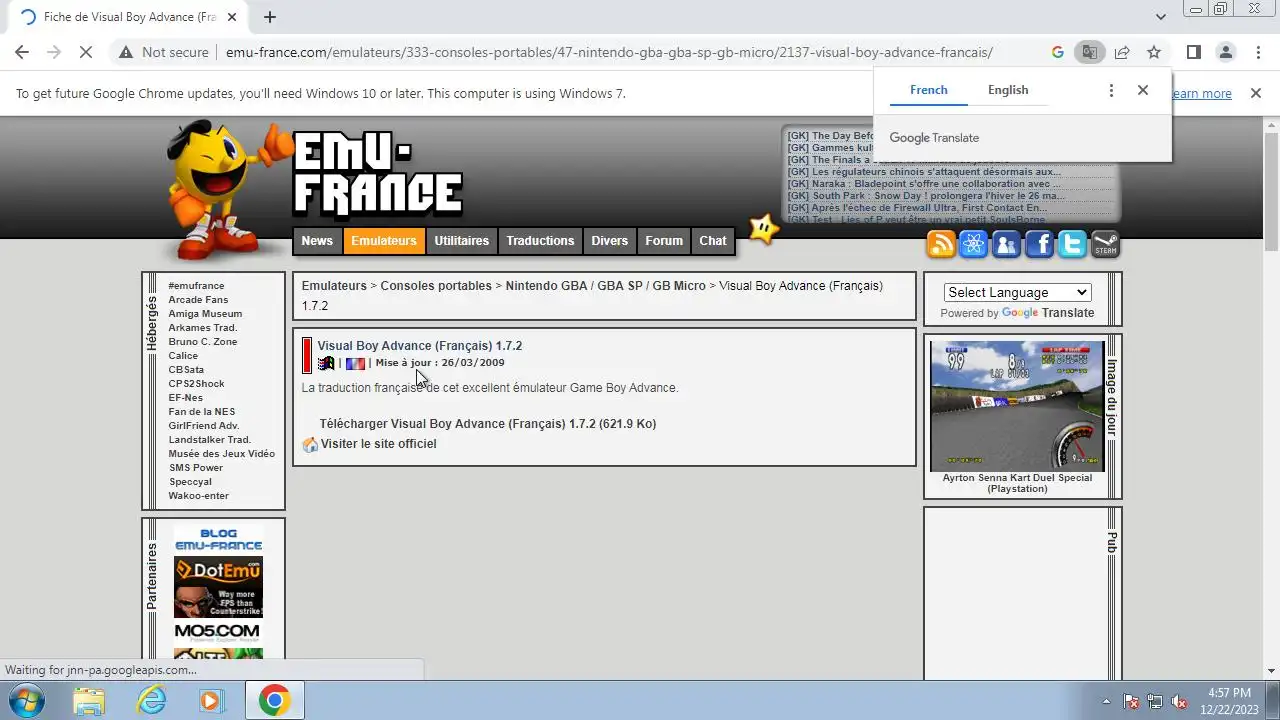Screen dimensions: 1280x720
Task: Share this page via the share icon
Action: (1122, 52)
